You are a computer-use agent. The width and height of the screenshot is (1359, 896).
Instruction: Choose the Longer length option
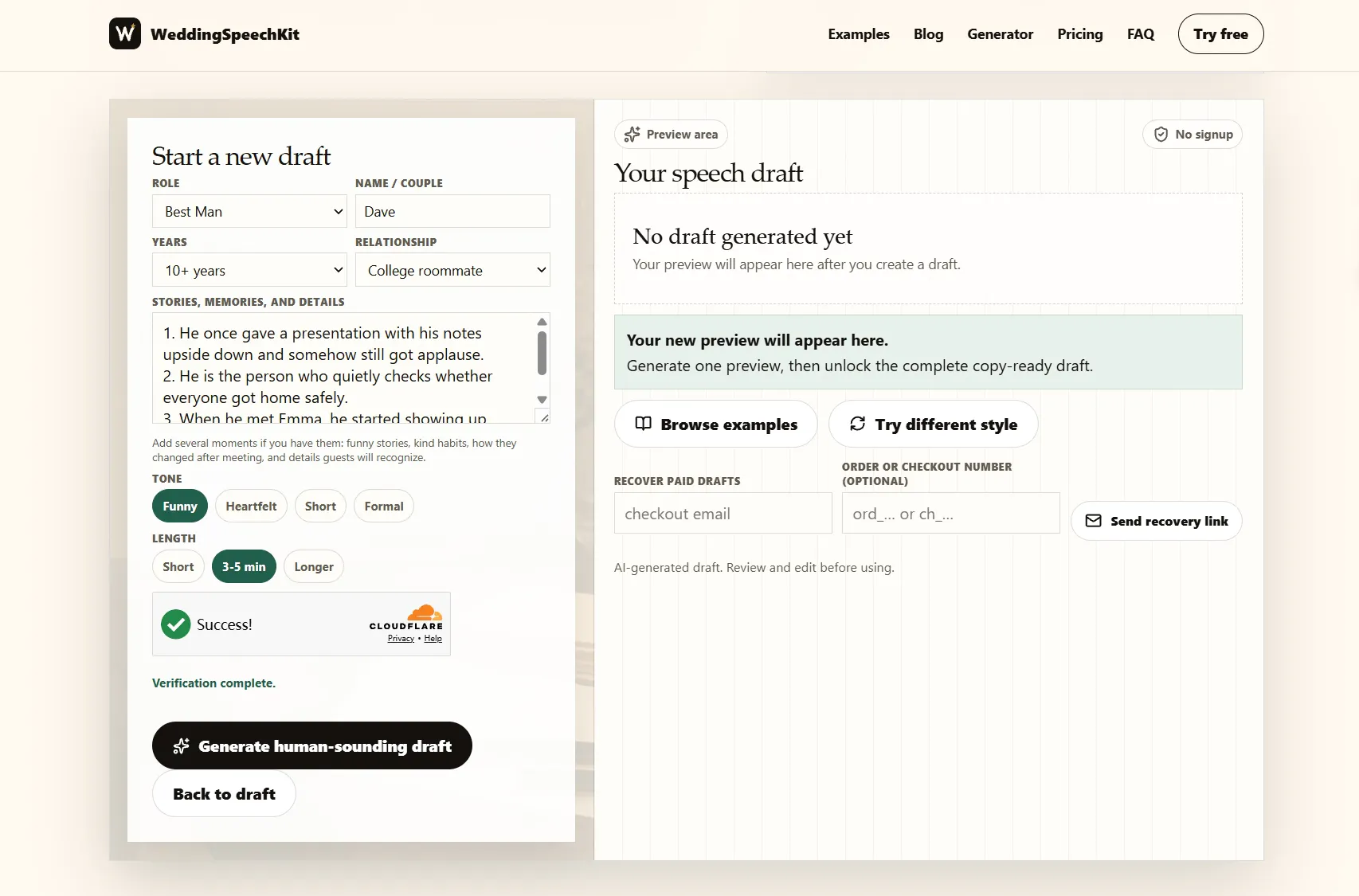(x=314, y=566)
